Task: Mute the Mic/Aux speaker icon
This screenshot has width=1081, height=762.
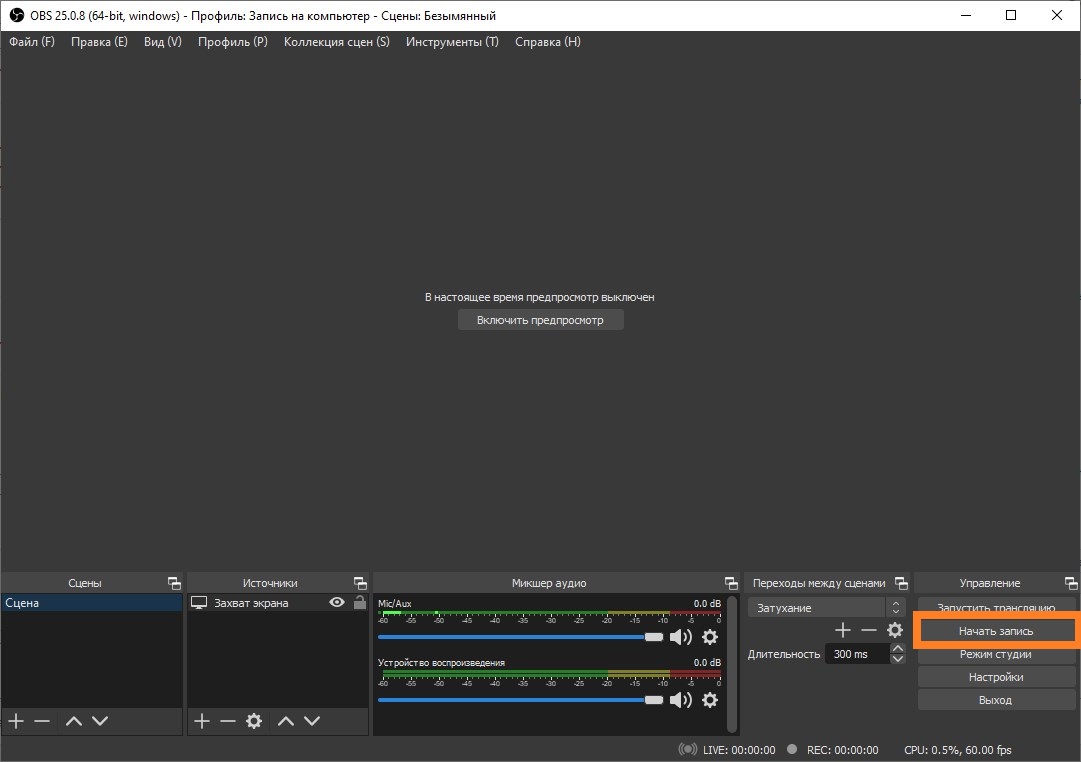Action: (680, 637)
